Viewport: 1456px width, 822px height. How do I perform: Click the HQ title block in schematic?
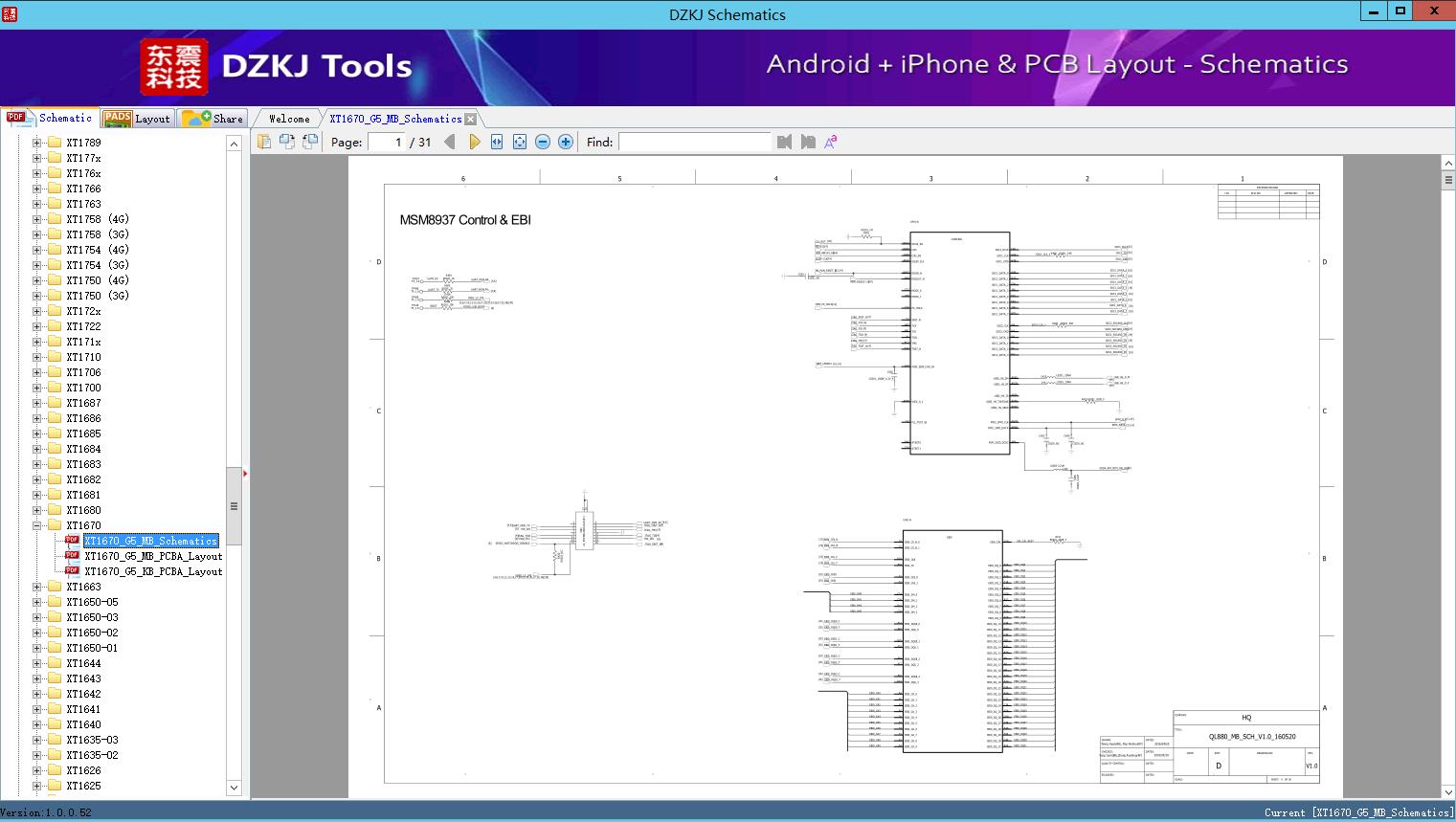1246,718
